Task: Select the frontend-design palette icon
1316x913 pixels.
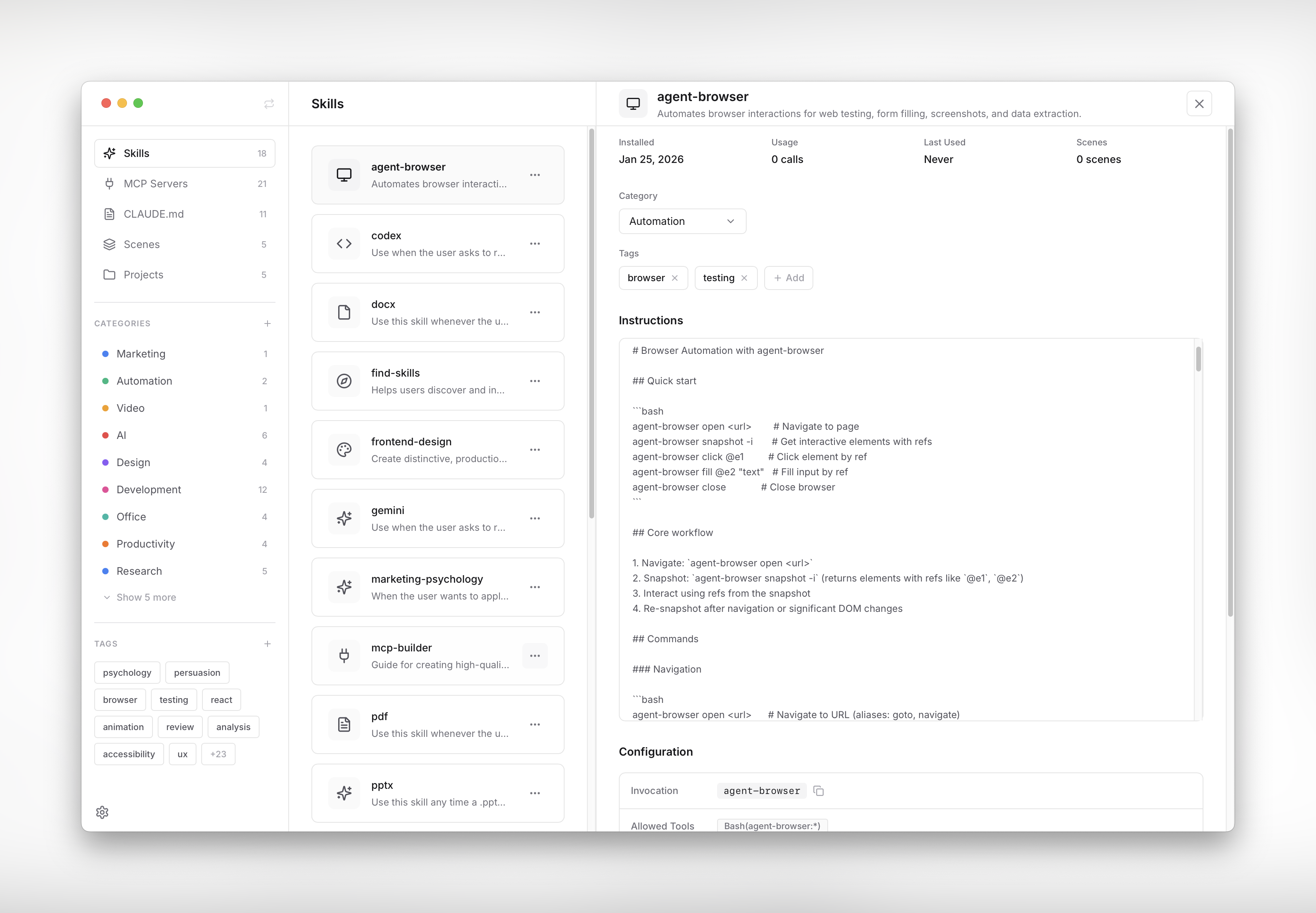Action: coord(344,450)
